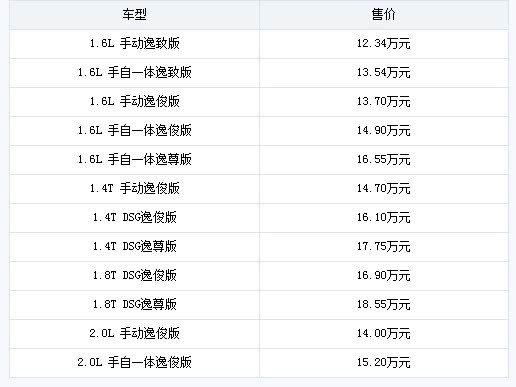This screenshot has height=387, width=516.
Task: Select the 2.0L 手动逸俊版 row
Action: (259, 334)
